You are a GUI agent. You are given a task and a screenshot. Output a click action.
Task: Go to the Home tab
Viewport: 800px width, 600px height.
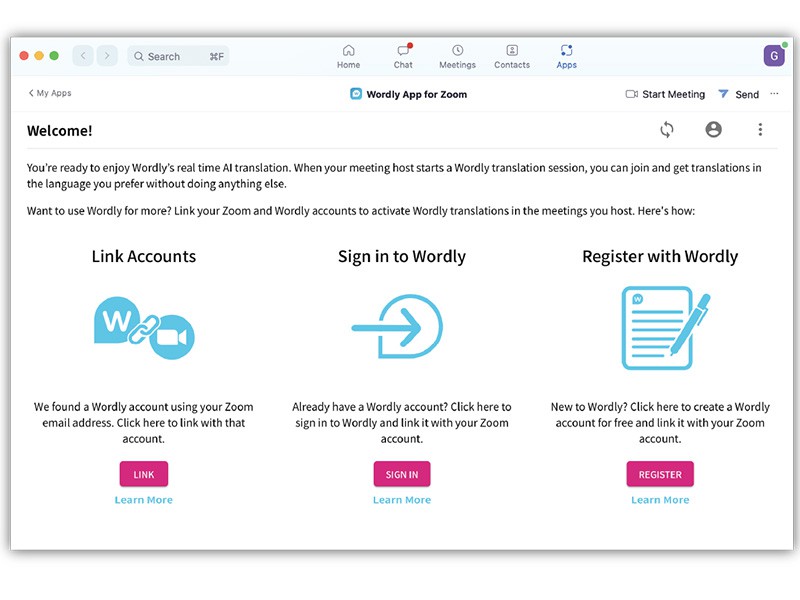[x=348, y=56]
